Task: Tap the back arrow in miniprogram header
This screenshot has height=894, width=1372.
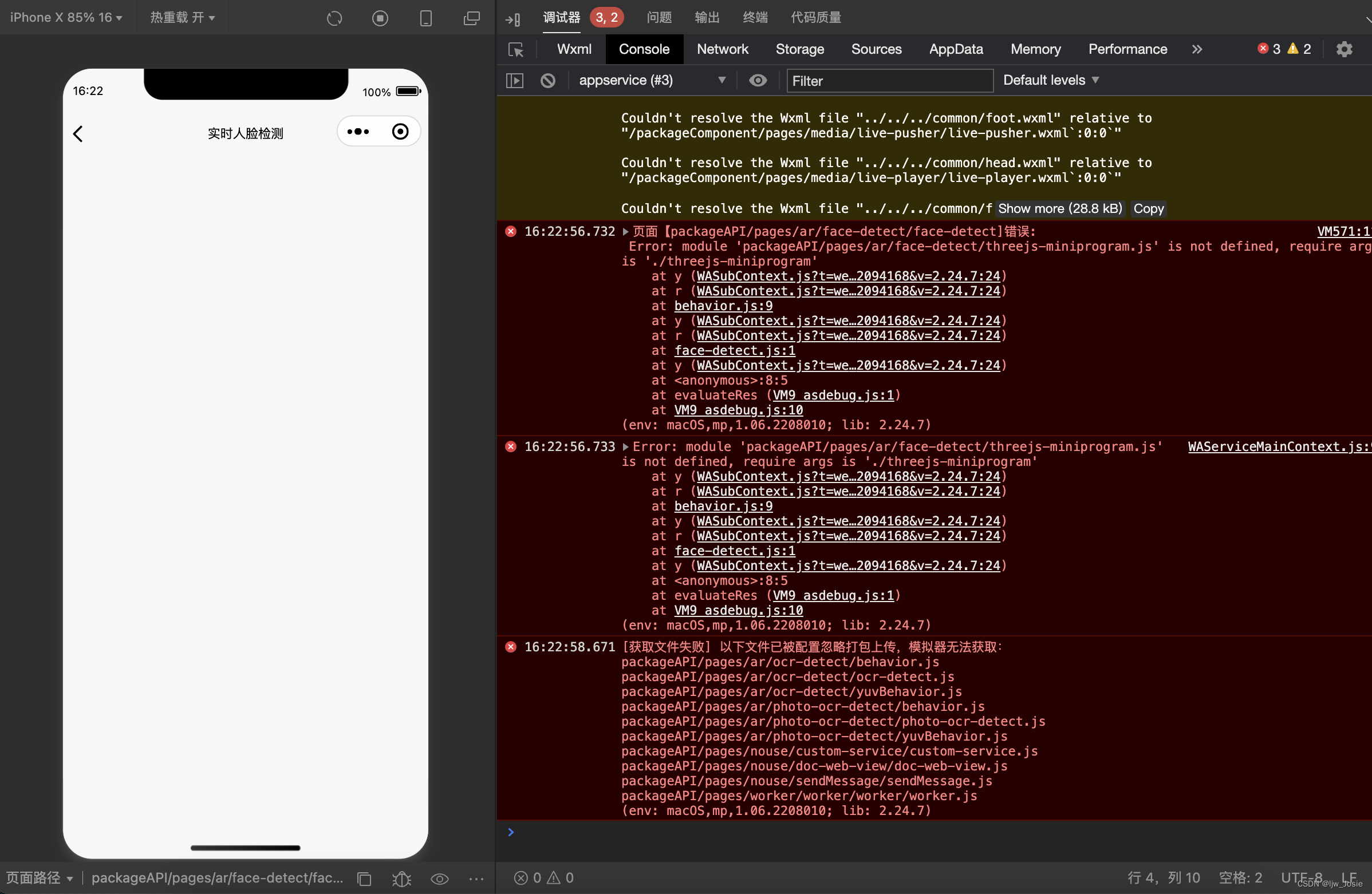Action: [x=78, y=133]
